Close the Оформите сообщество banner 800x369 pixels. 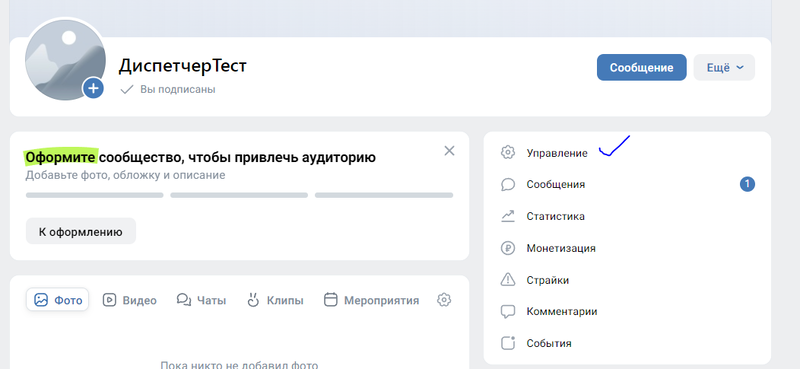(x=449, y=151)
